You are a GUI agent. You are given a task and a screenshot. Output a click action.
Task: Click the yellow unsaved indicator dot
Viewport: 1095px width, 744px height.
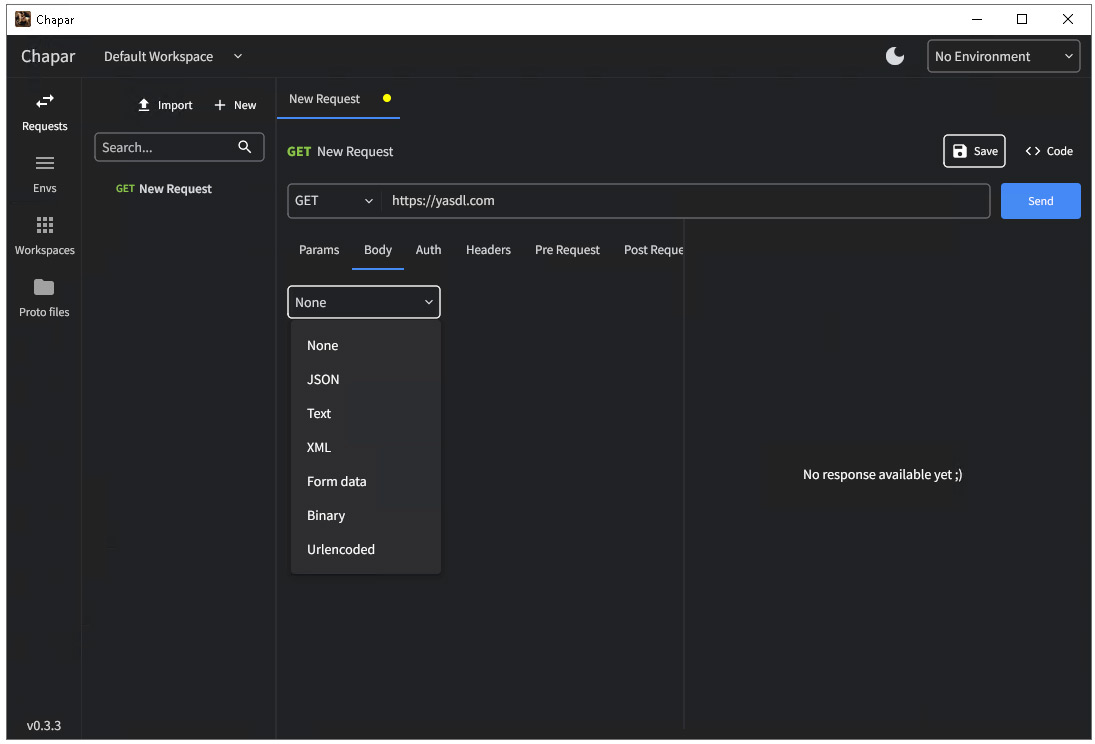(x=387, y=99)
